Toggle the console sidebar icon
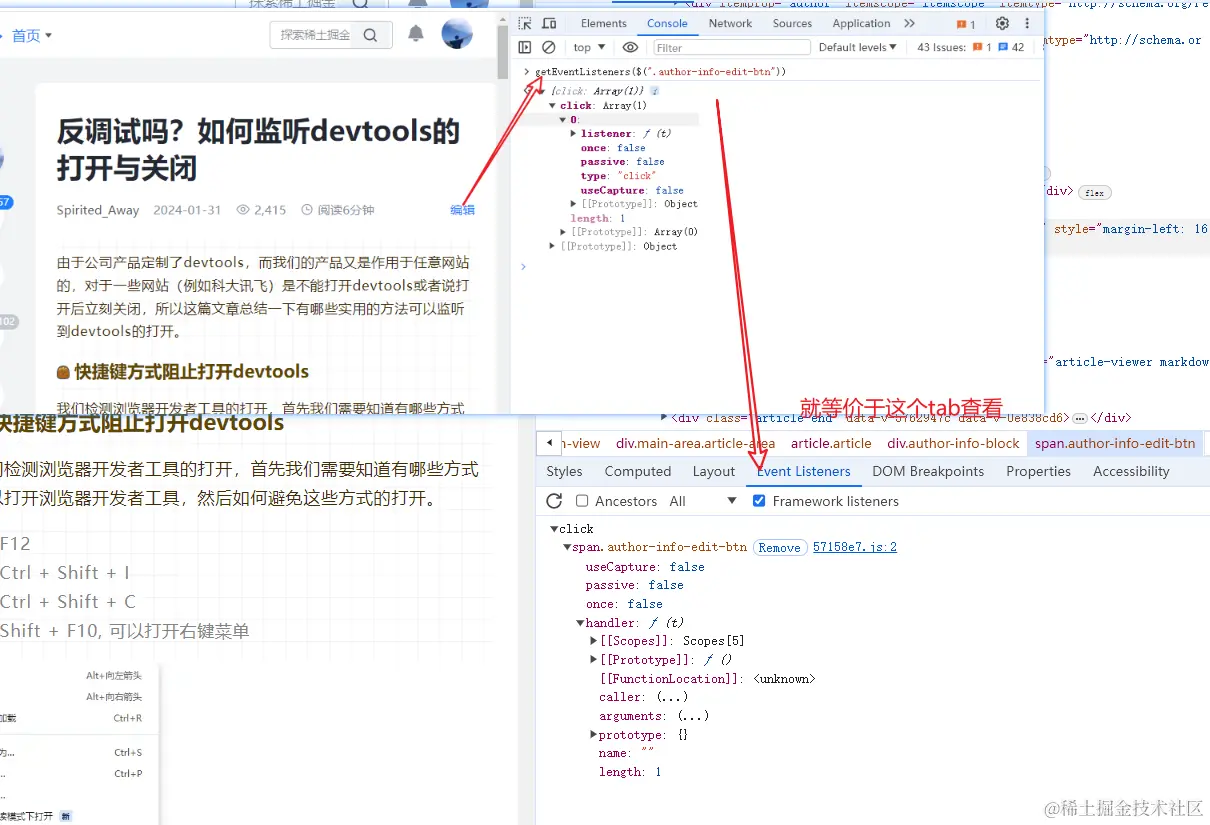Viewport: 1210px width, 825px height. pos(525,47)
